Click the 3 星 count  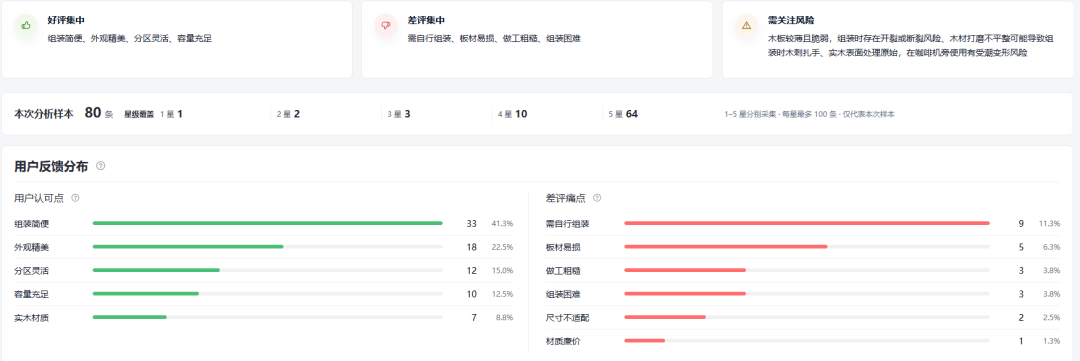pyautogui.click(x=399, y=114)
